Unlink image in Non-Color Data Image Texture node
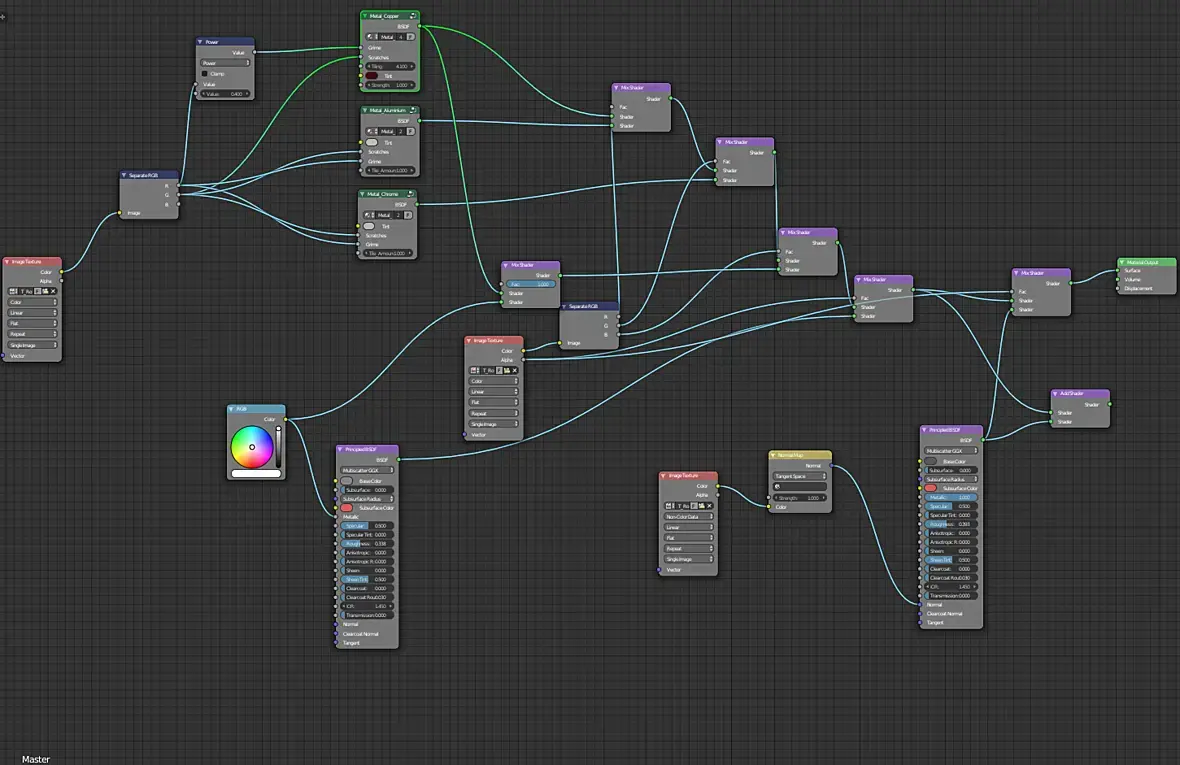 [709, 506]
